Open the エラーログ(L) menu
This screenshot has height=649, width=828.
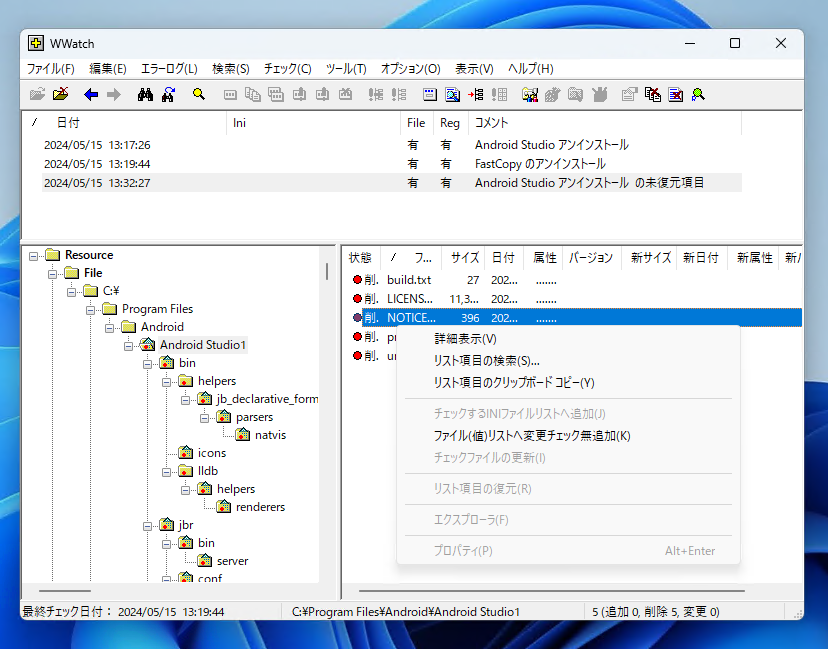pyautogui.click(x=169, y=69)
